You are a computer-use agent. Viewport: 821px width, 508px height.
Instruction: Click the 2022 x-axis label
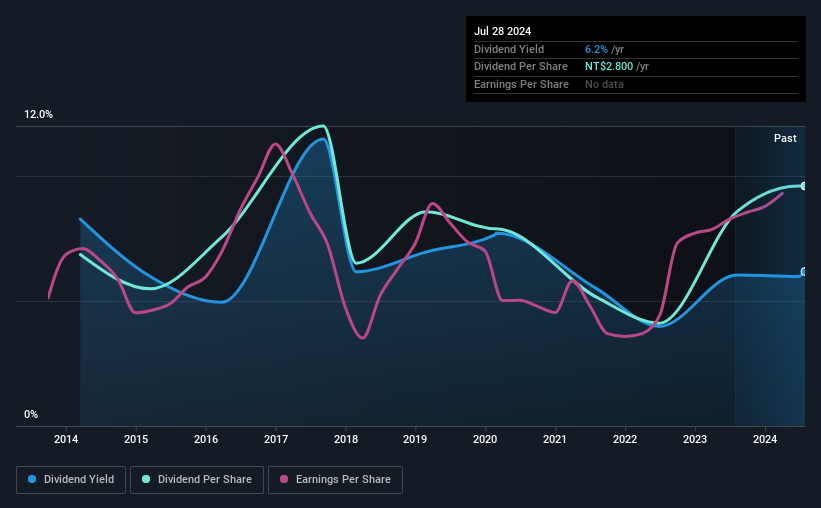[625, 439]
